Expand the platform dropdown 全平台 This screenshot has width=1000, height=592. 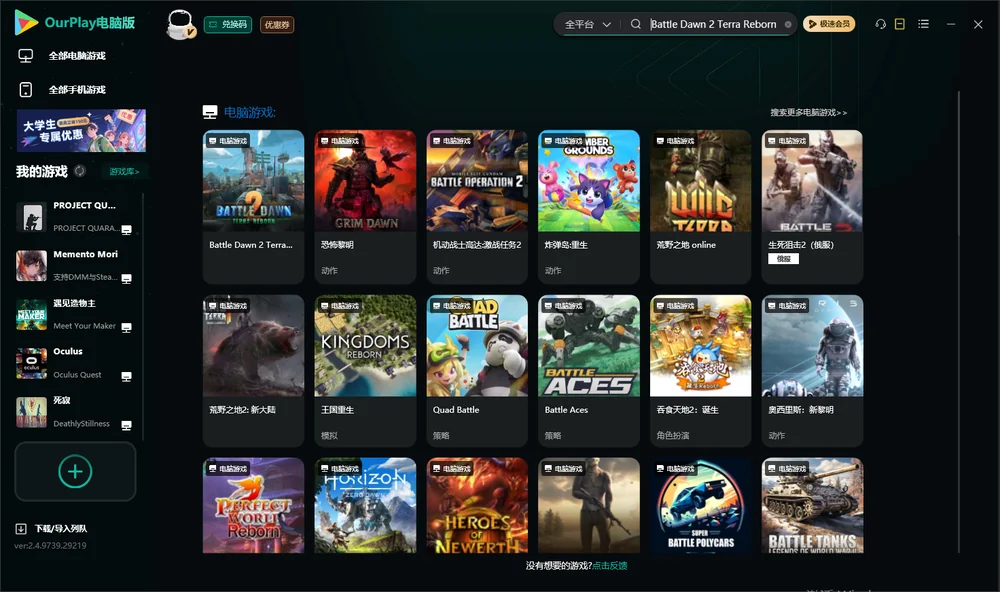point(587,24)
